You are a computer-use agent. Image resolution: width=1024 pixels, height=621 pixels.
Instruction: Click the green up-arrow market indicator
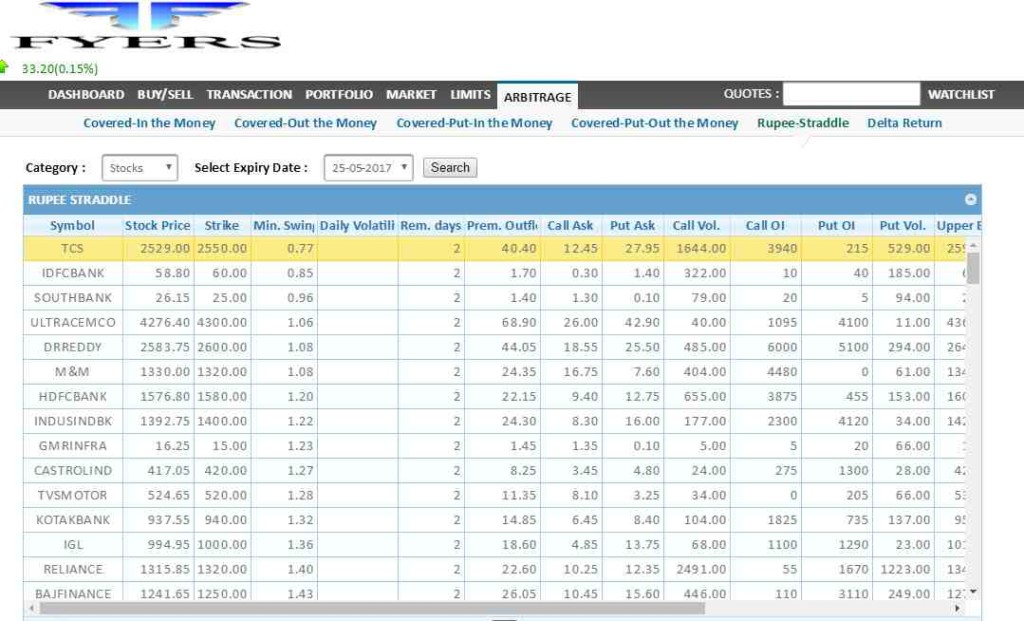click(4, 68)
